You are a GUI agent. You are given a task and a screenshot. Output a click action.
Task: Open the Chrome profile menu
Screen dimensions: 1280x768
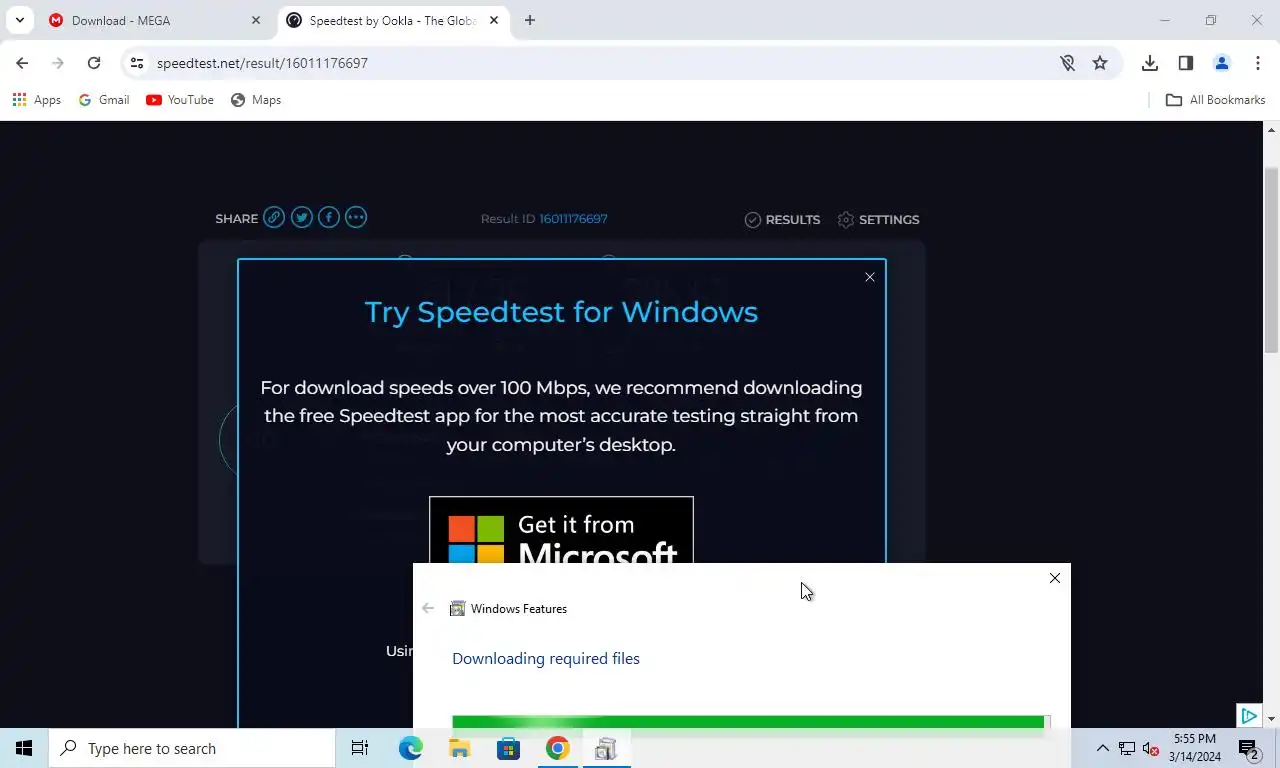(1222, 63)
